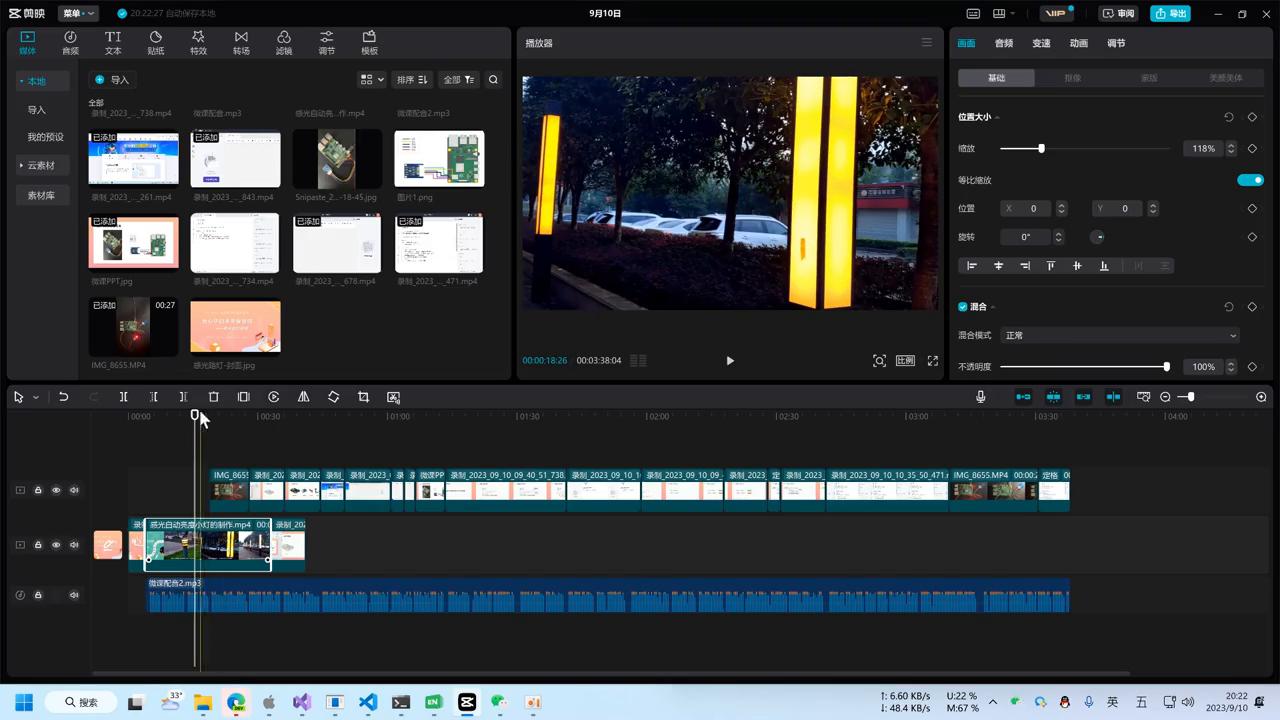This screenshot has width=1280, height=720.
Task: Open the 菜单 menu at the top left
Action: coord(76,13)
